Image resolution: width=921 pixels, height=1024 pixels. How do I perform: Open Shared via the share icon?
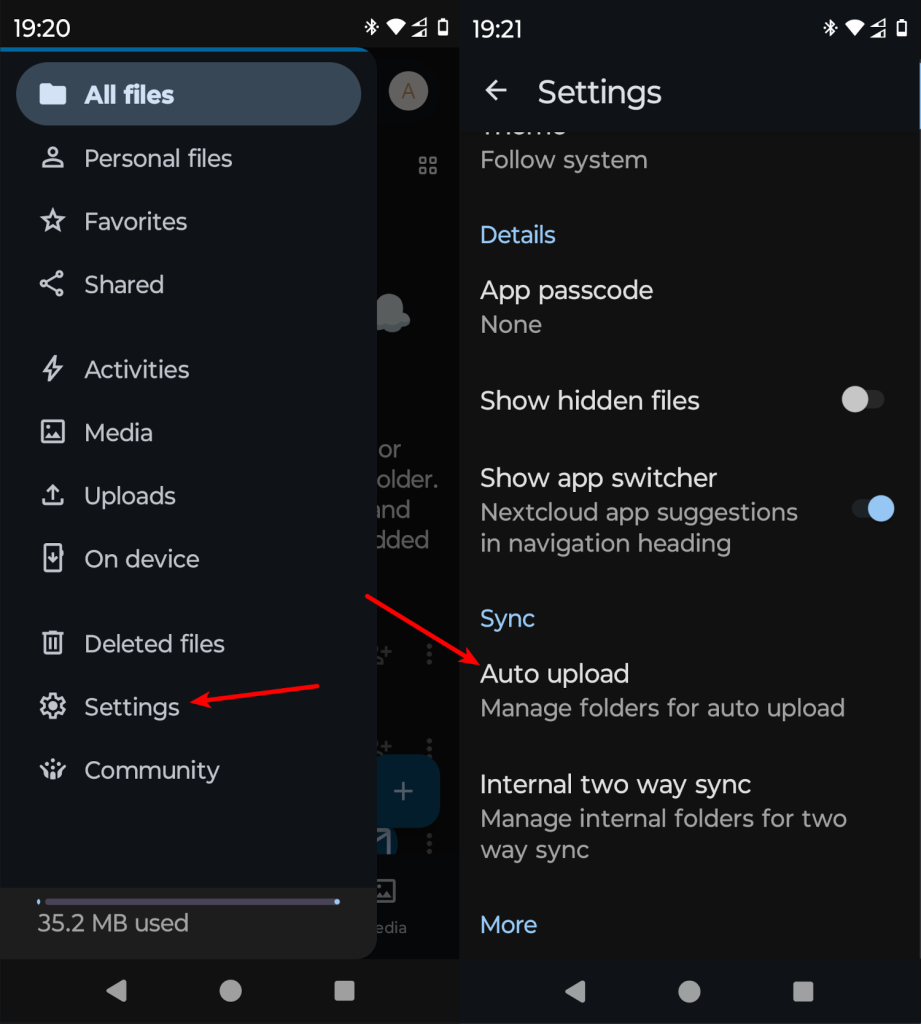(x=52, y=284)
